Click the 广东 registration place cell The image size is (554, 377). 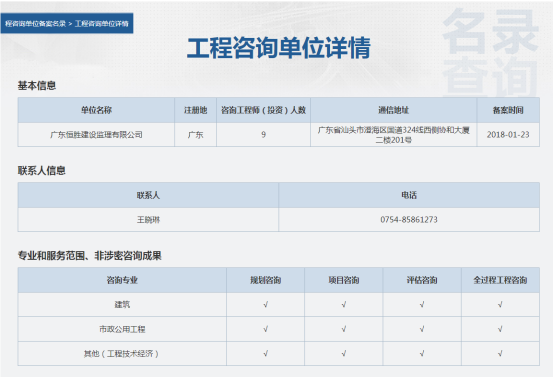tap(195, 135)
